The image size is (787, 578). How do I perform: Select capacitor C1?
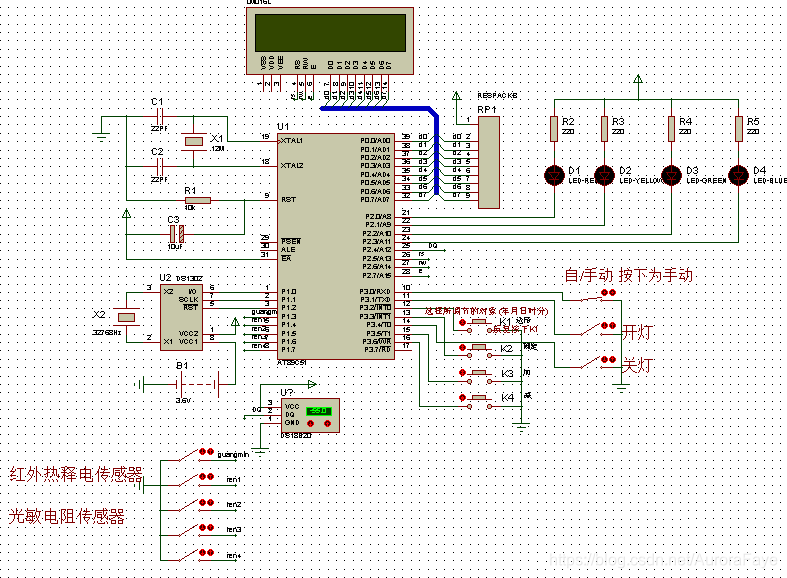[x=160, y=116]
